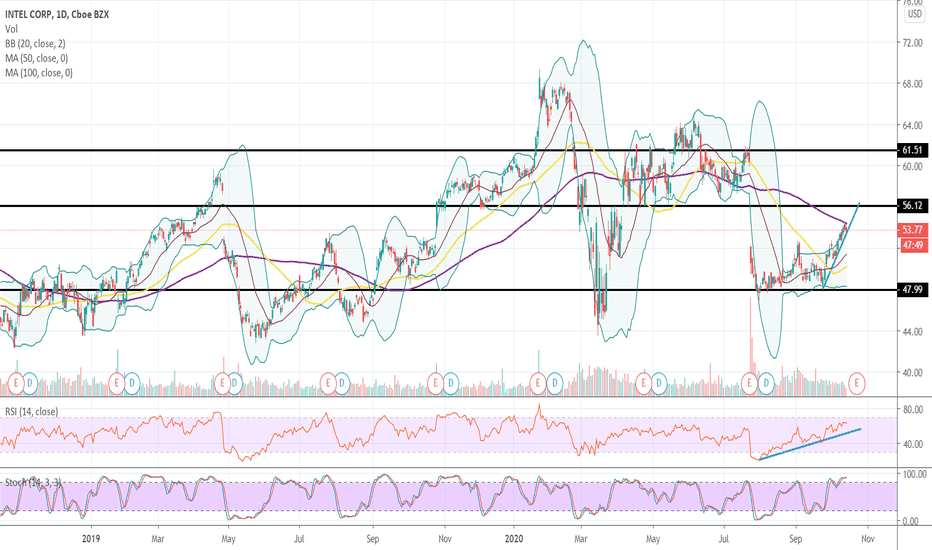Click the 47.99 horizontal line price label

(912, 290)
